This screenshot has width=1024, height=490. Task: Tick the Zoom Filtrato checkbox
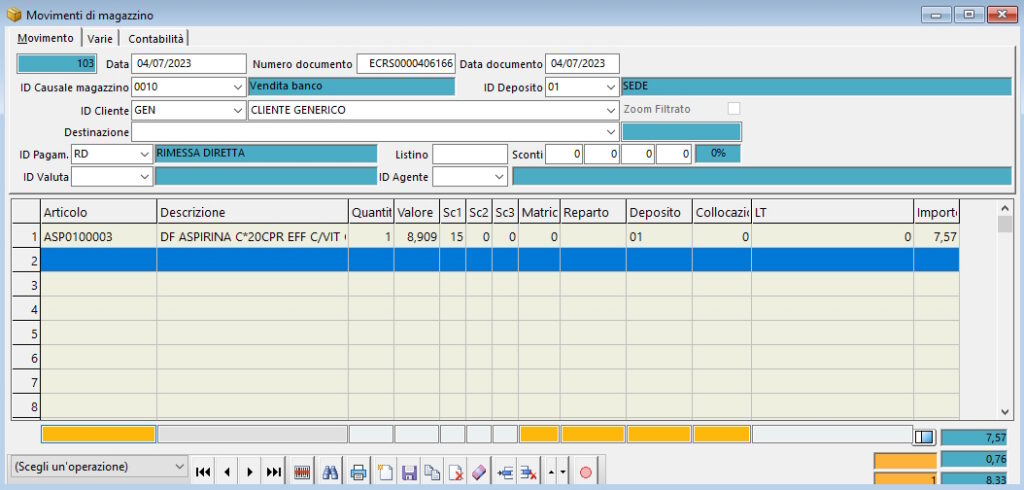tap(734, 109)
